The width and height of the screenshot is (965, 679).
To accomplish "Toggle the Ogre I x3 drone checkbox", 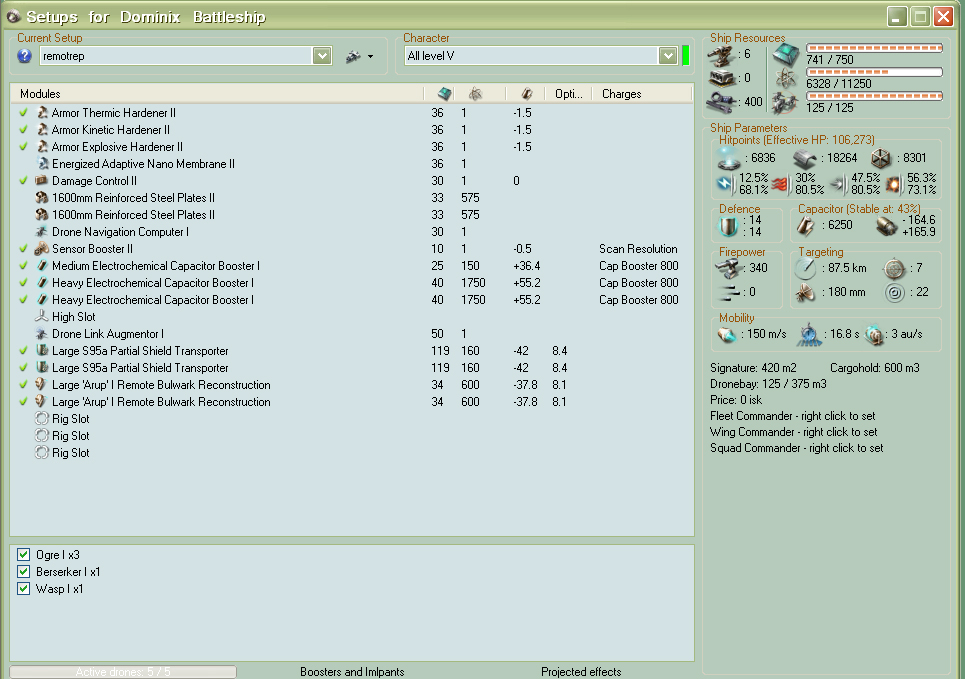I will [23, 555].
